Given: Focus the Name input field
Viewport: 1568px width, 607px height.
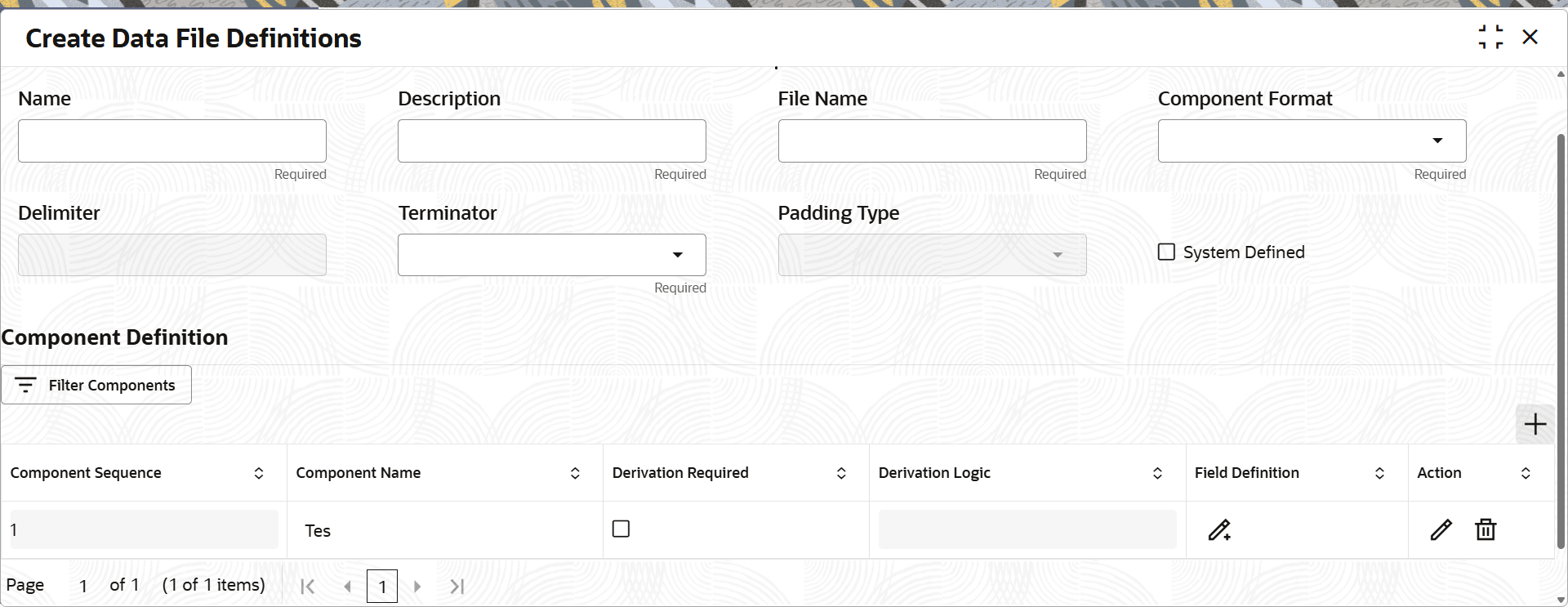Looking at the screenshot, I should 172,141.
